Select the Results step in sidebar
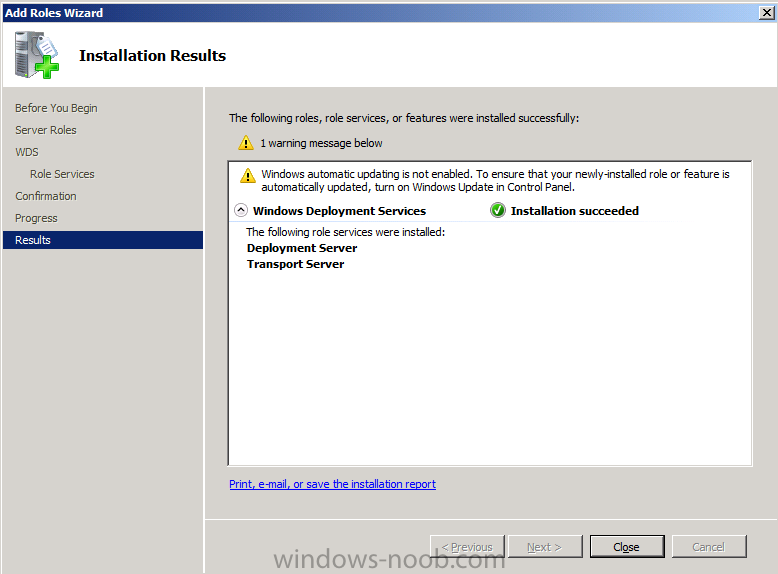Image resolution: width=778 pixels, height=574 pixels. coord(103,240)
